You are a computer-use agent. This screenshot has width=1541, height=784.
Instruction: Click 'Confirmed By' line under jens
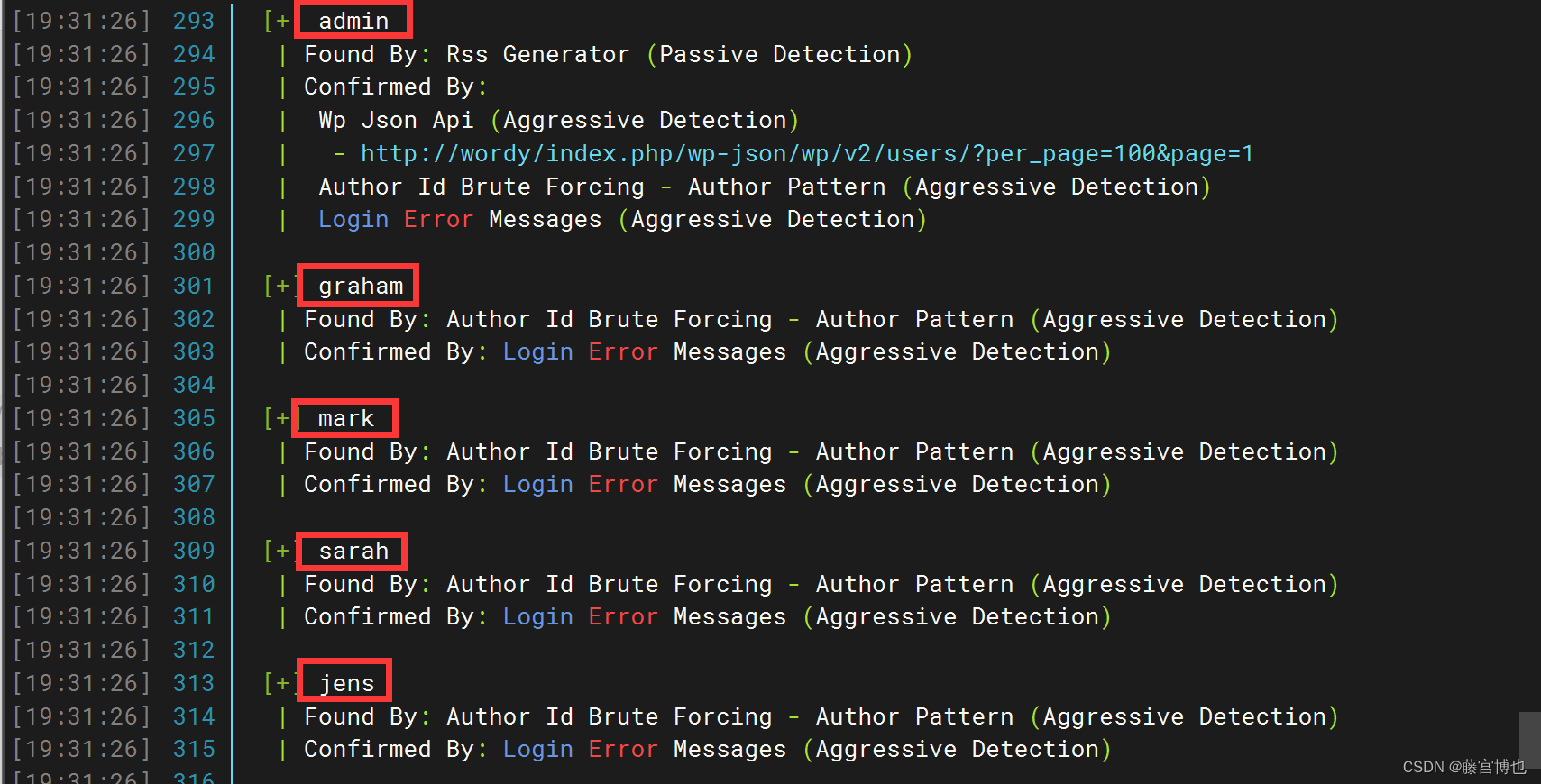(x=707, y=749)
